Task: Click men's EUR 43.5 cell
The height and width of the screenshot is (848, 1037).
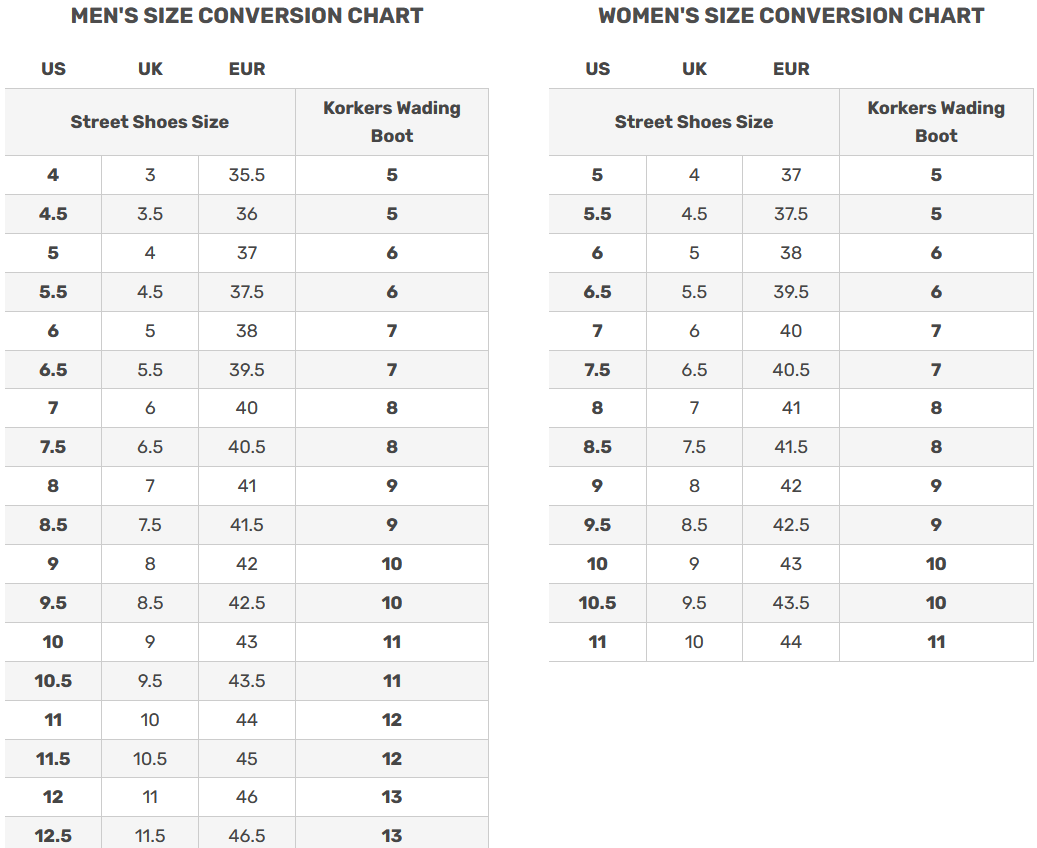Action: 247,681
